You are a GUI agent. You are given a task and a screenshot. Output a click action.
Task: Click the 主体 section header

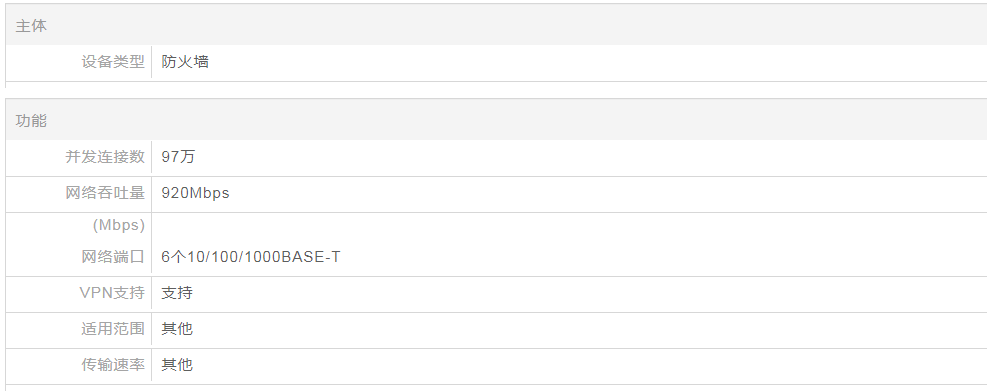pyautogui.click(x=31, y=26)
